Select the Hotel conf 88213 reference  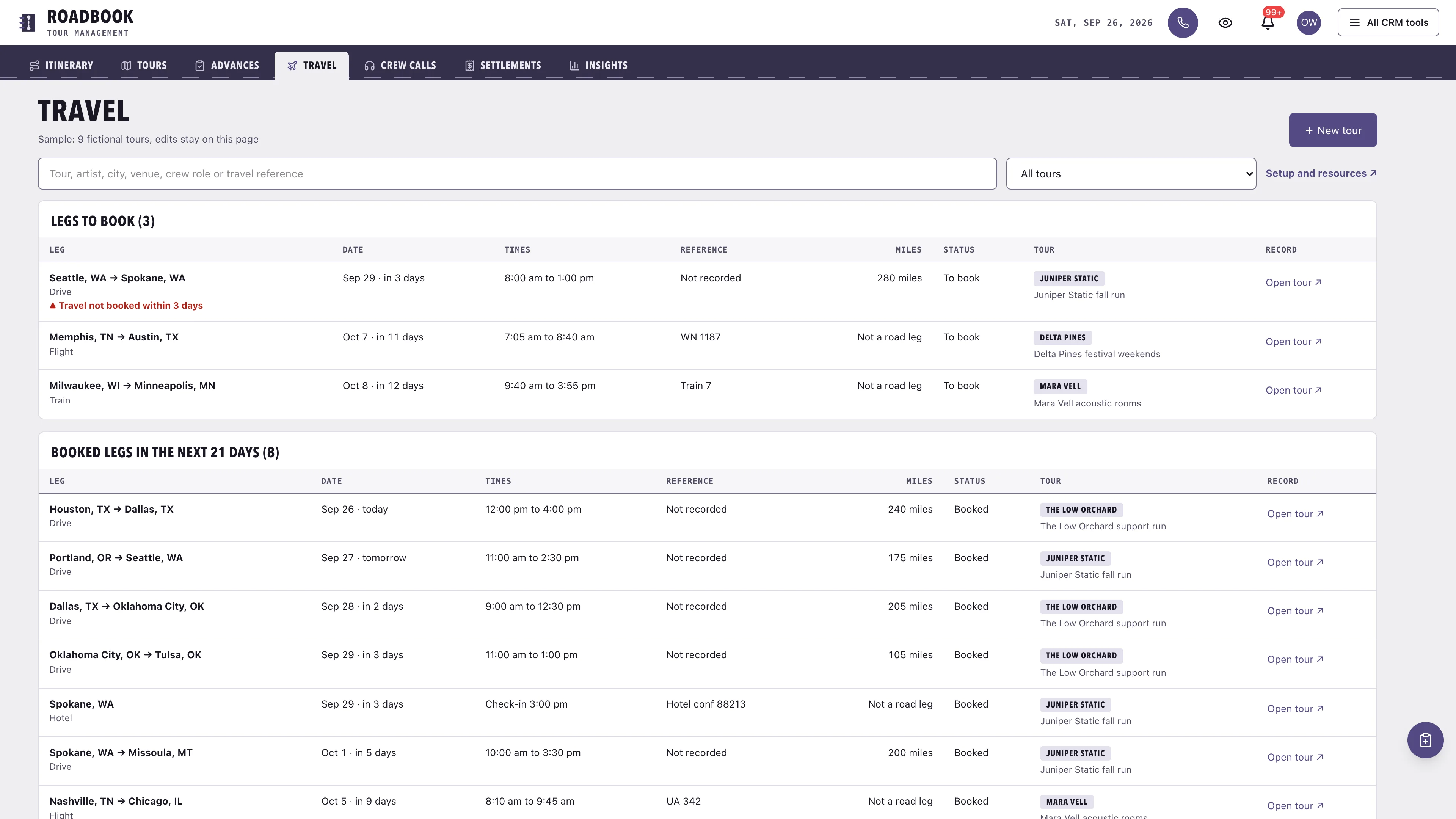[x=705, y=704]
